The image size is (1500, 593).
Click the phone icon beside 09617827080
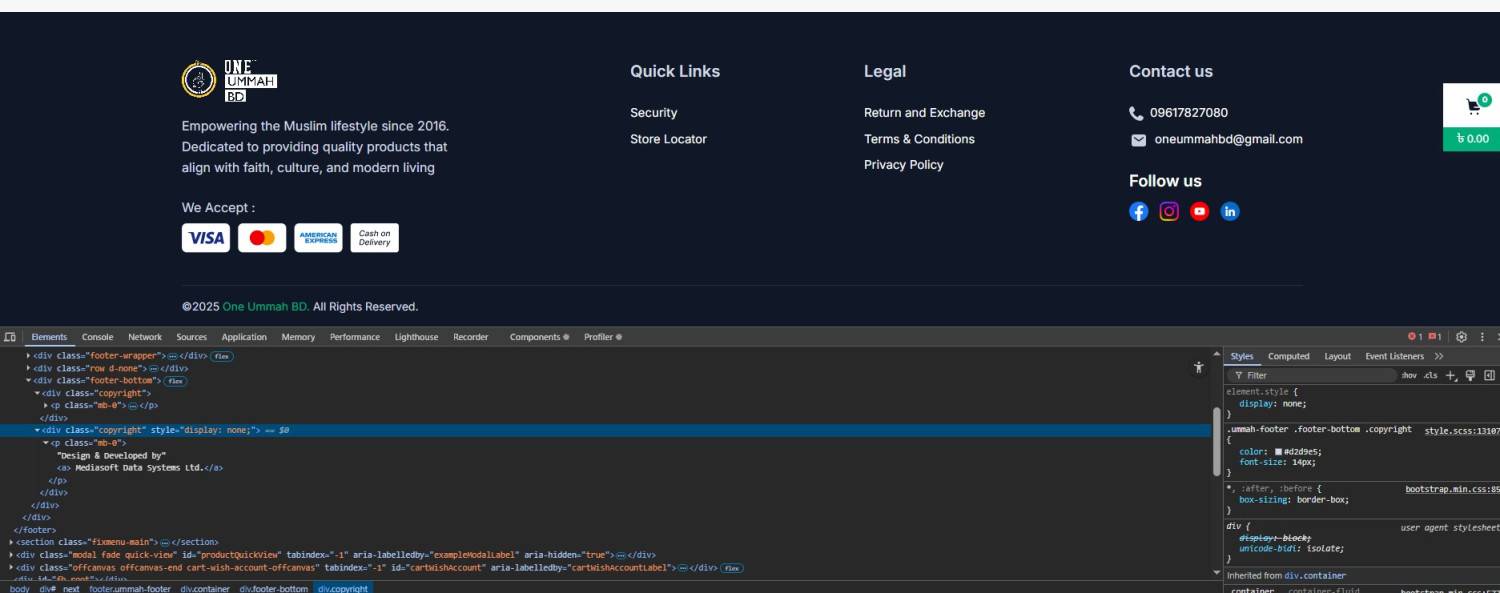[1136, 113]
